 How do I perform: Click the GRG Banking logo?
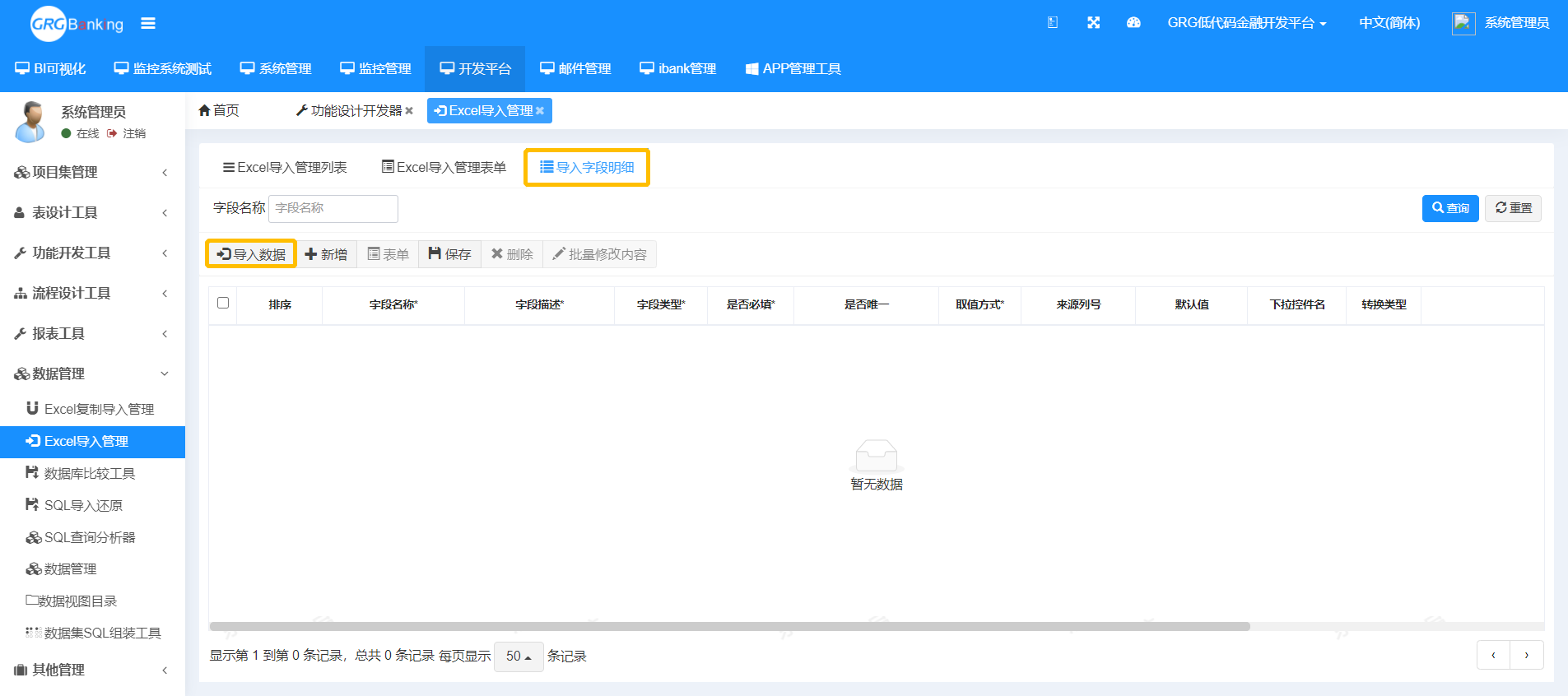77,24
